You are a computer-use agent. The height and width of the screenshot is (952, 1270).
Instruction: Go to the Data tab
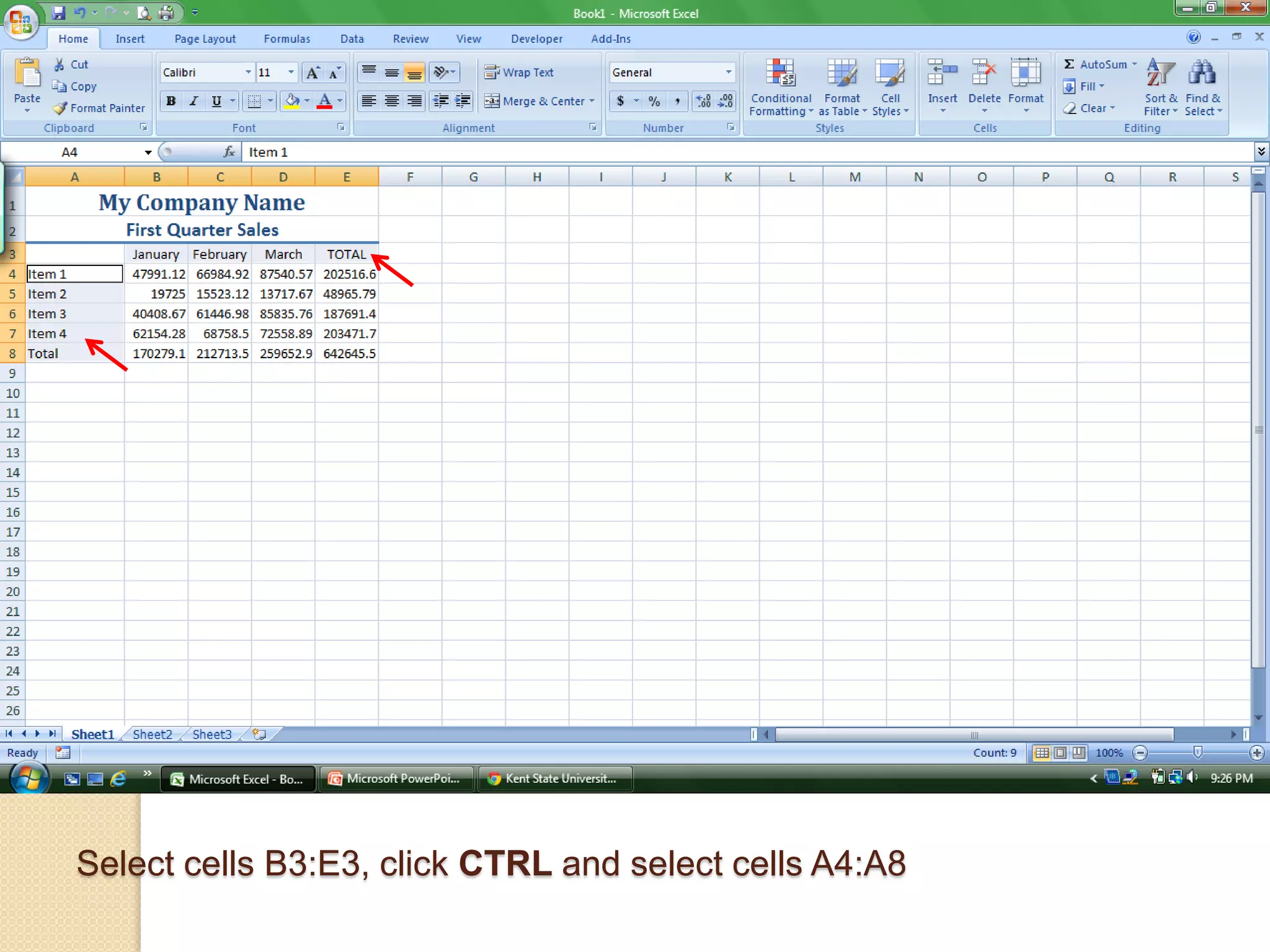click(352, 38)
